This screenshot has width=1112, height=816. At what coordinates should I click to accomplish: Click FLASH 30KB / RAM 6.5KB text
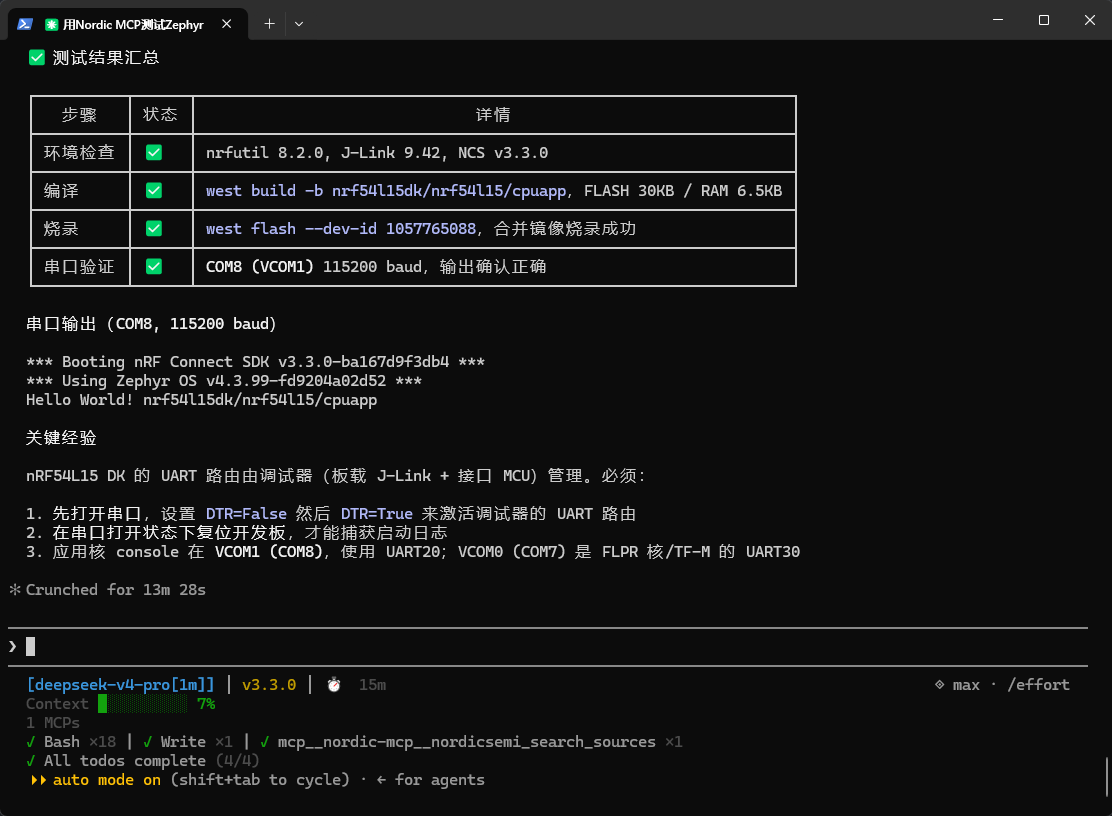coord(683,191)
